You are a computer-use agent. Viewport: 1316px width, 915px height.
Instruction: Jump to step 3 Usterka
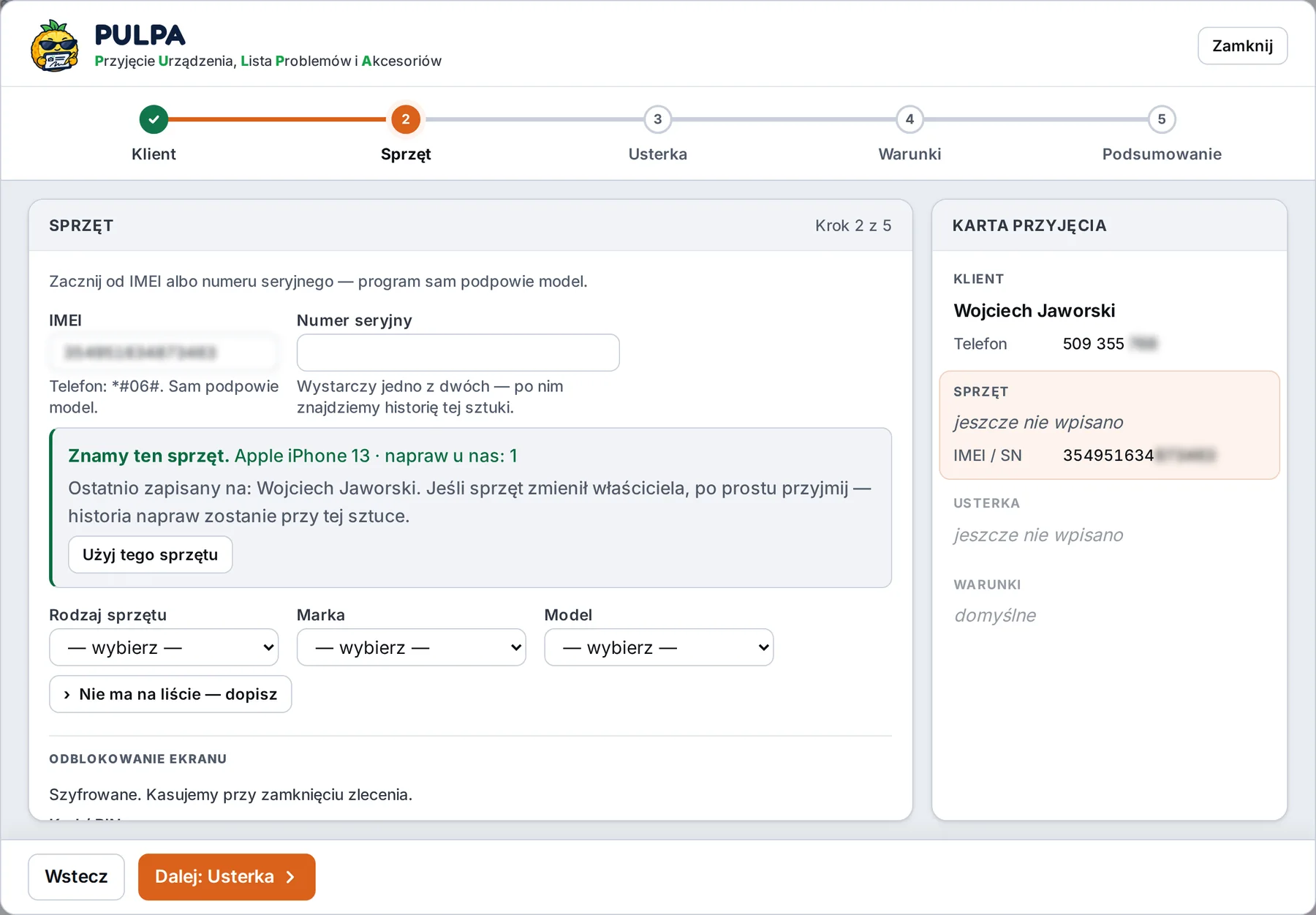click(657, 119)
